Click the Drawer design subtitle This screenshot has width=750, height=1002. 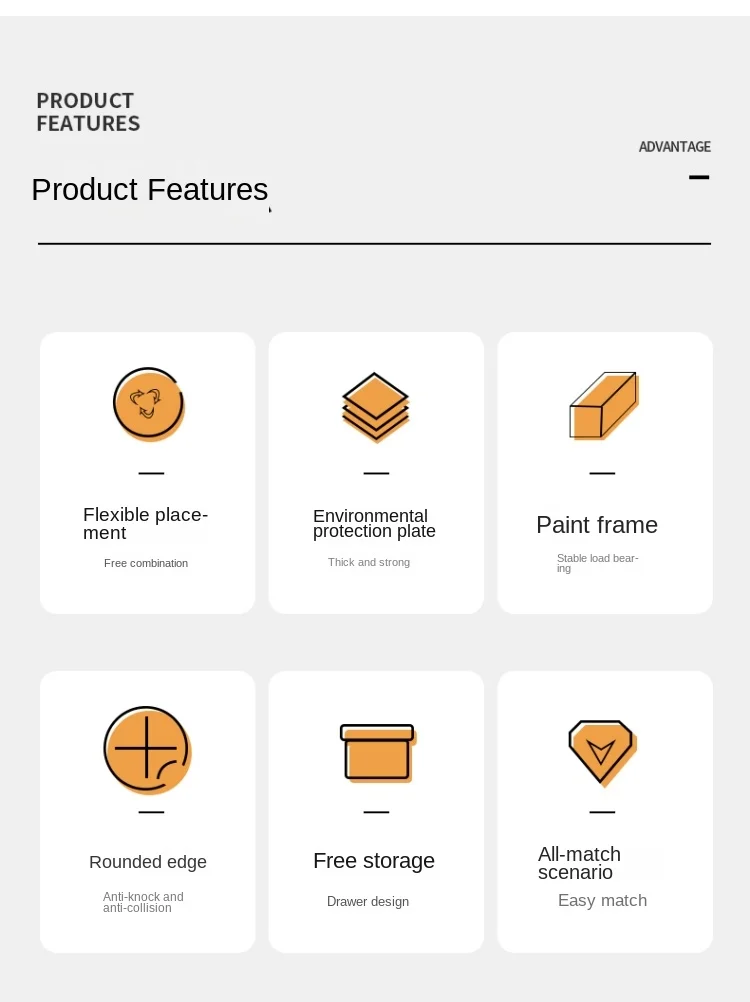(368, 902)
